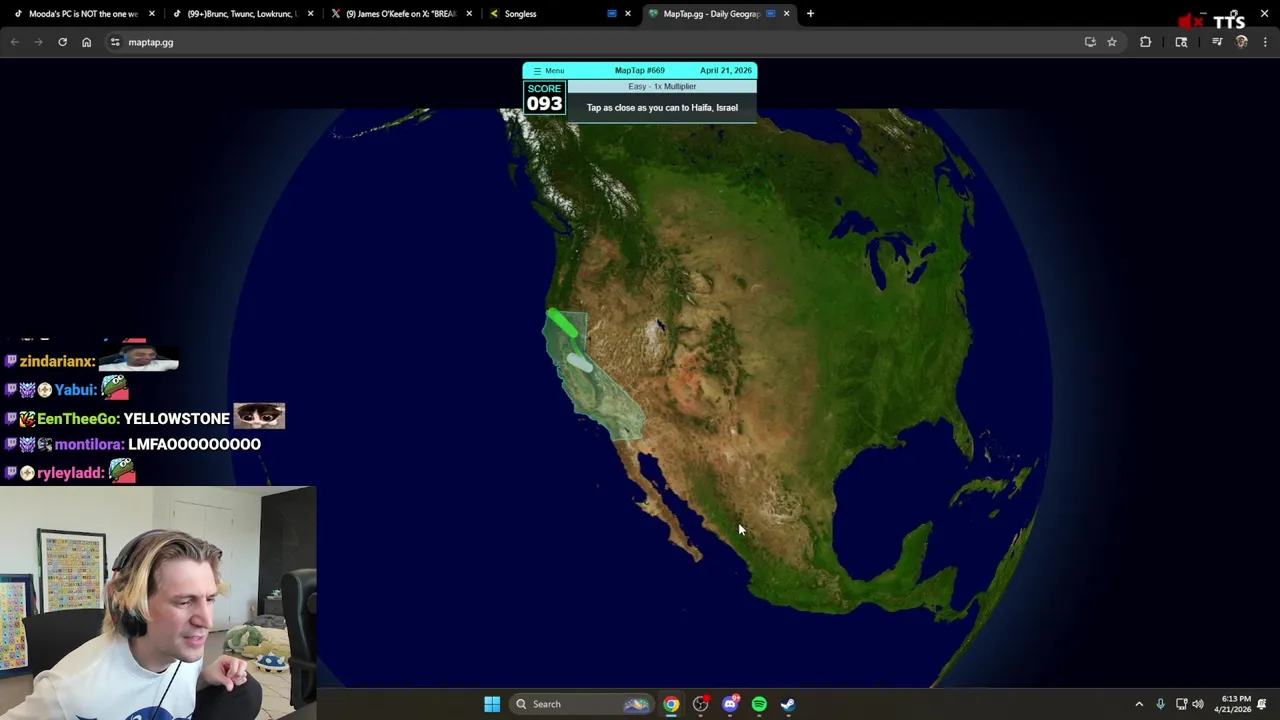Open the taskbar clock showing 6:13 PM
The image size is (1280, 720).
pyautogui.click(x=1232, y=704)
